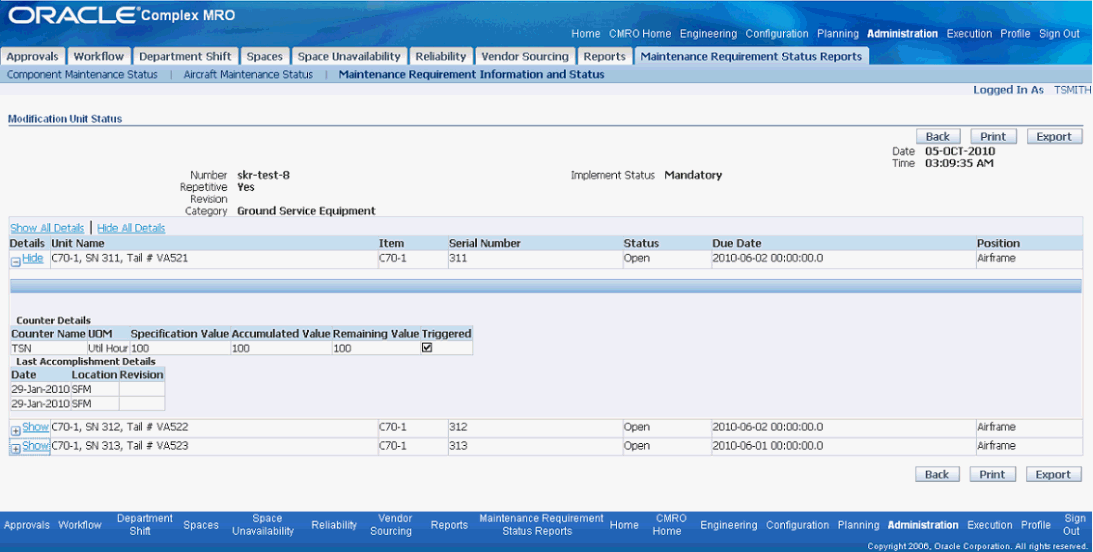Click Configuration in footer navigation
This screenshot has width=1093, height=552.
(x=797, y=525)
